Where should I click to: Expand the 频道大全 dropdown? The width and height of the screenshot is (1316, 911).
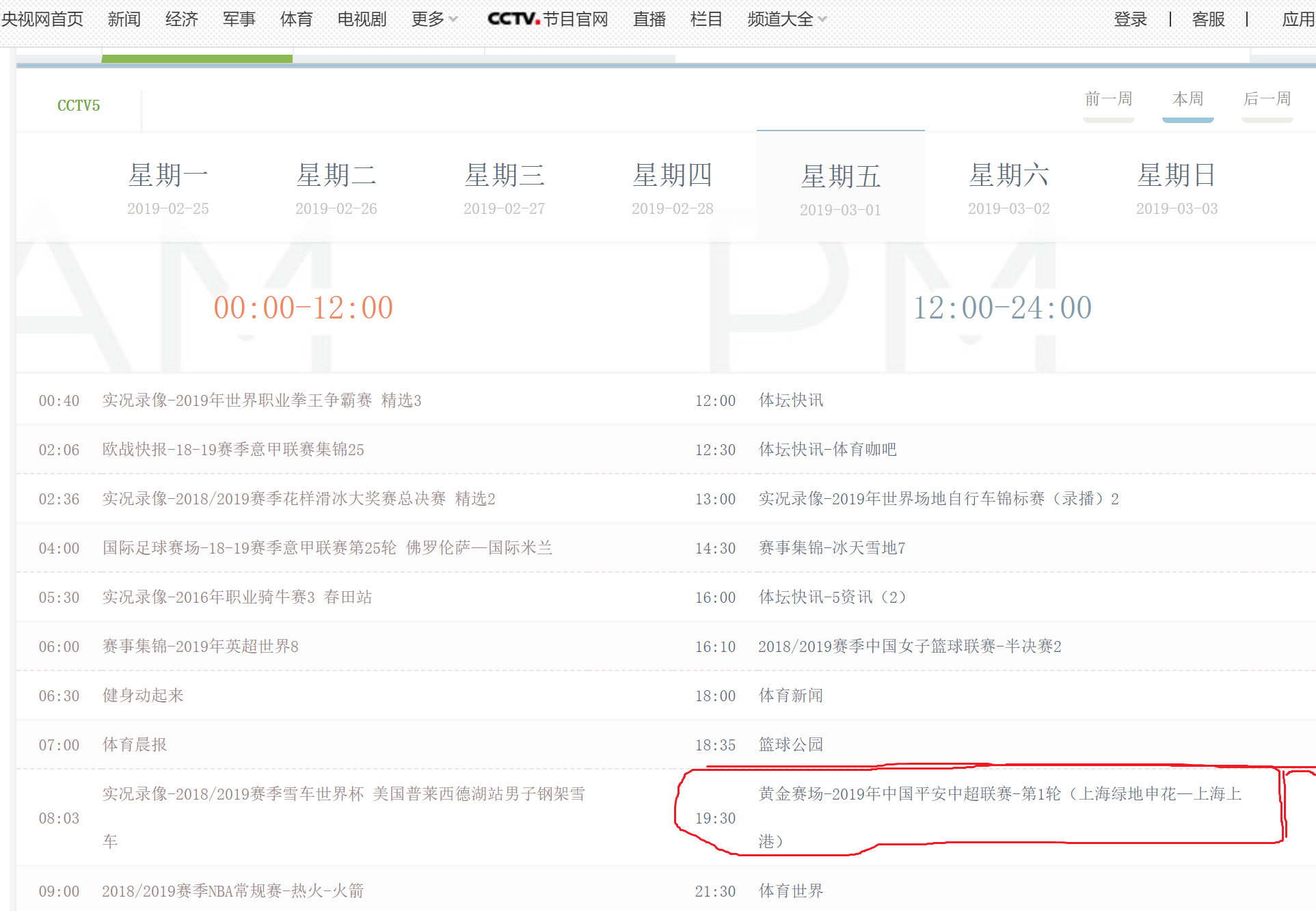(x=788, y=19)
